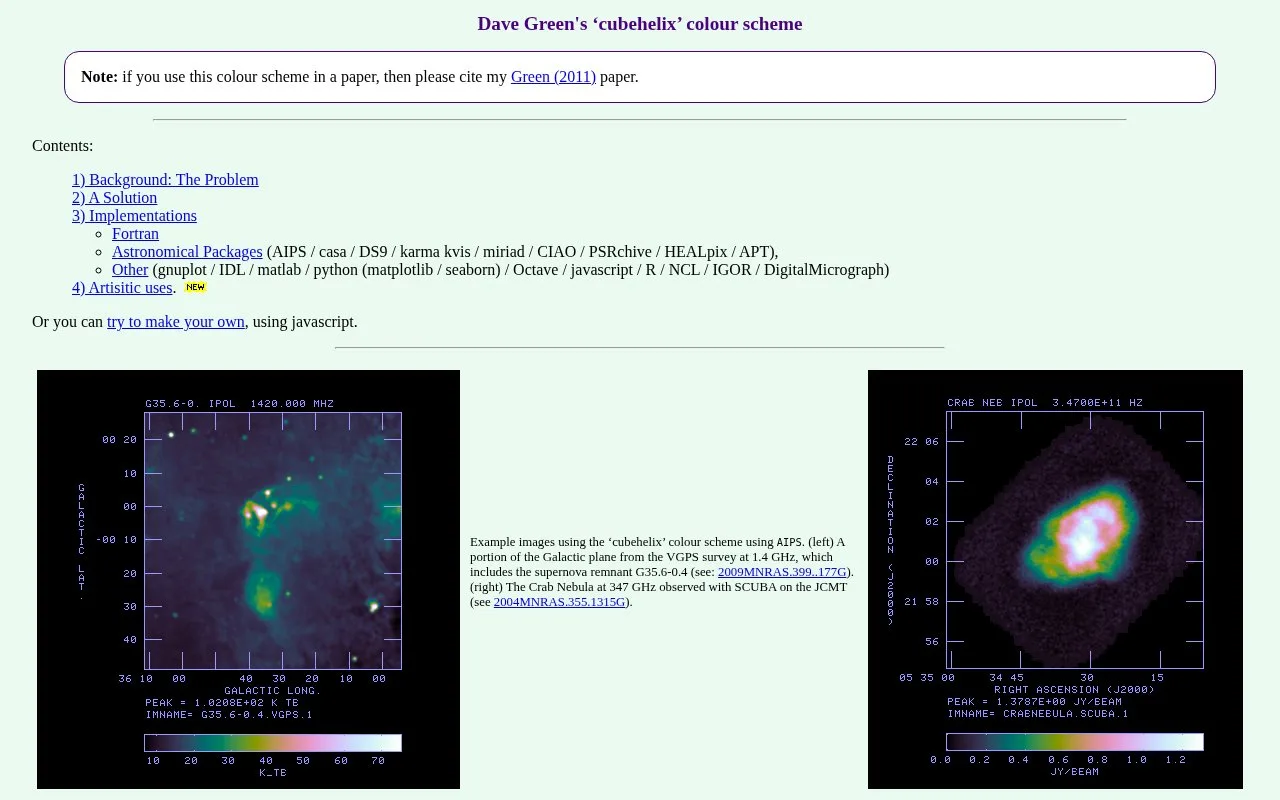Open the Implementations section link
The image size is (1280, 800).
click(134, 216)
